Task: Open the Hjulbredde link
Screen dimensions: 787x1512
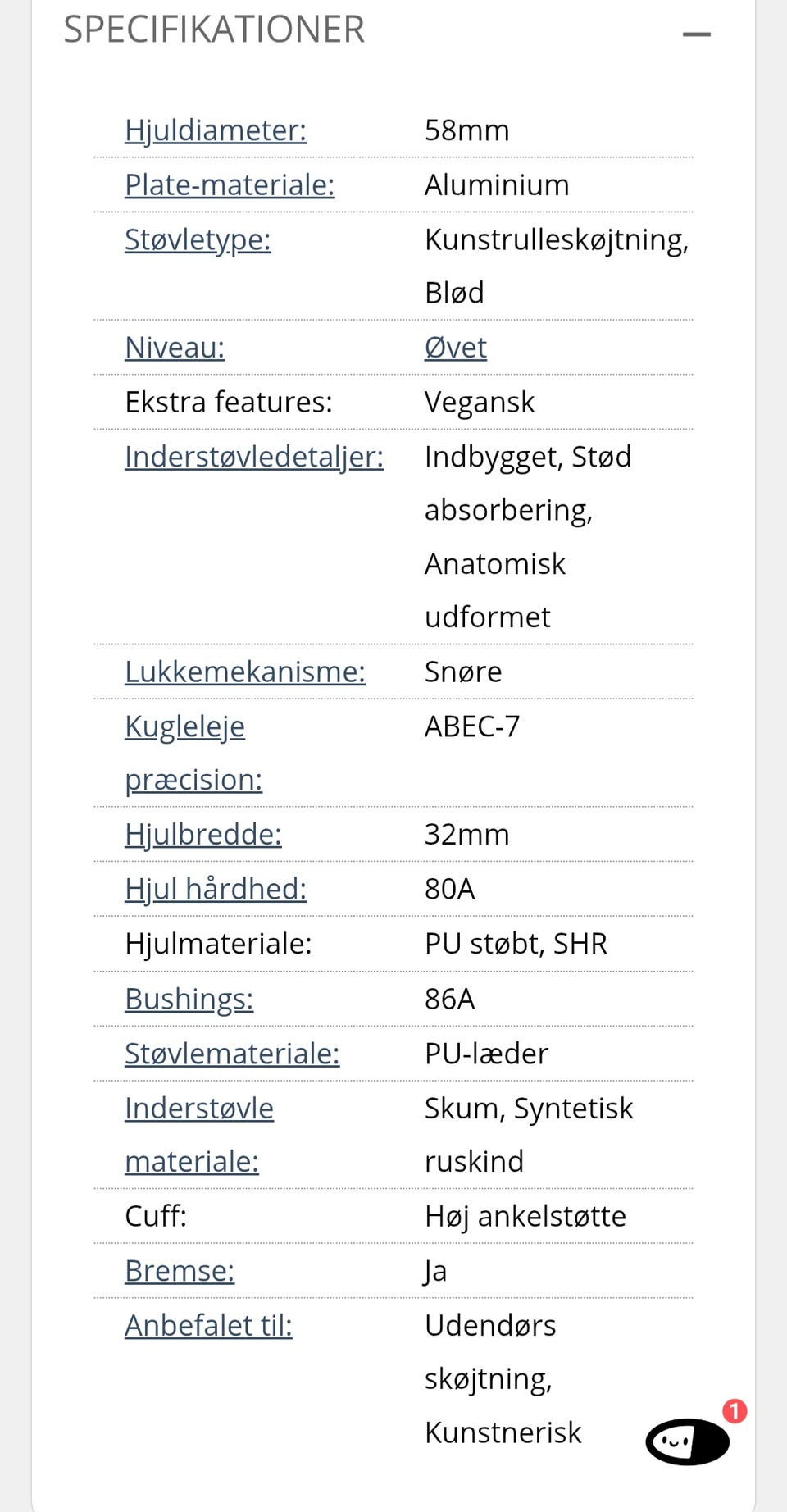Action: pos(203,834)
